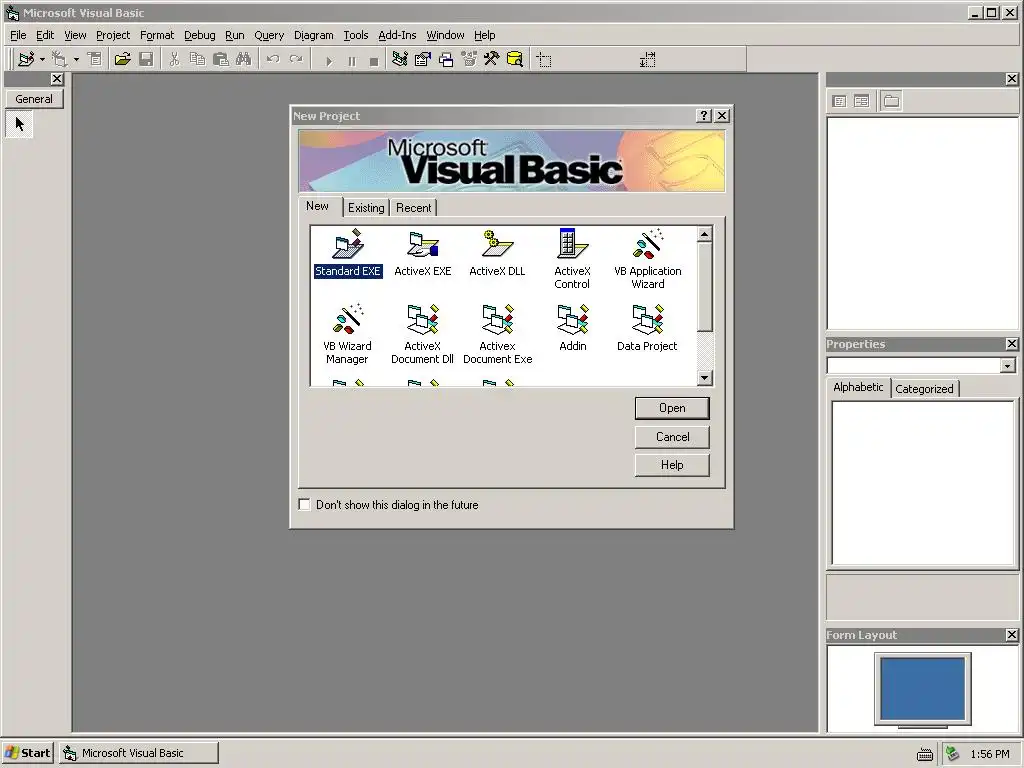Click the Add Standard EXE Project toolbar icon

[x=26, y=59]
